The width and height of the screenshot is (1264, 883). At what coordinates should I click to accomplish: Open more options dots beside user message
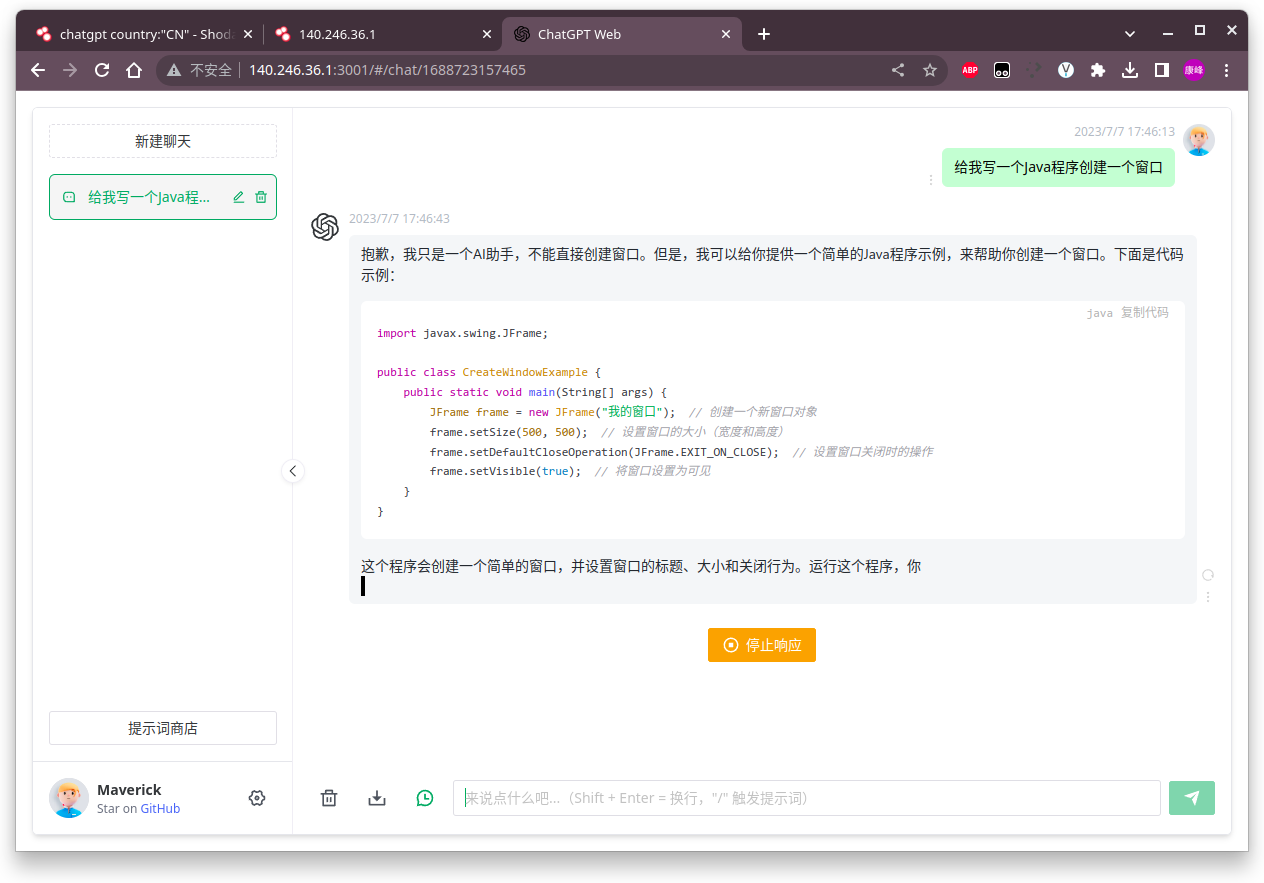coord(931,180)
